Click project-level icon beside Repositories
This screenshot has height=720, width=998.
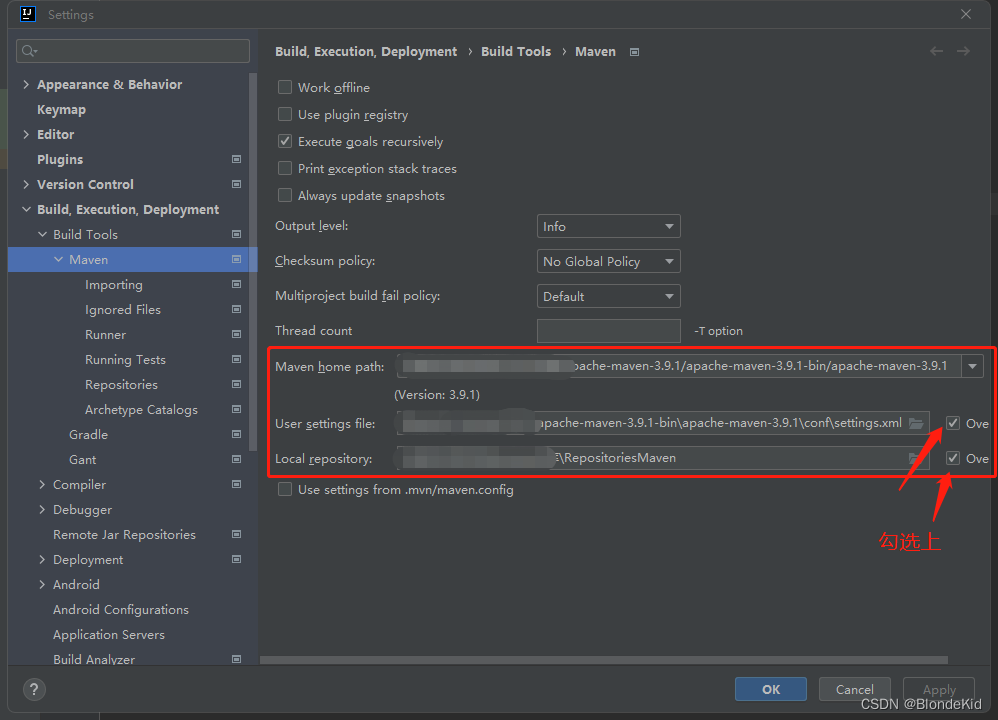236,385
